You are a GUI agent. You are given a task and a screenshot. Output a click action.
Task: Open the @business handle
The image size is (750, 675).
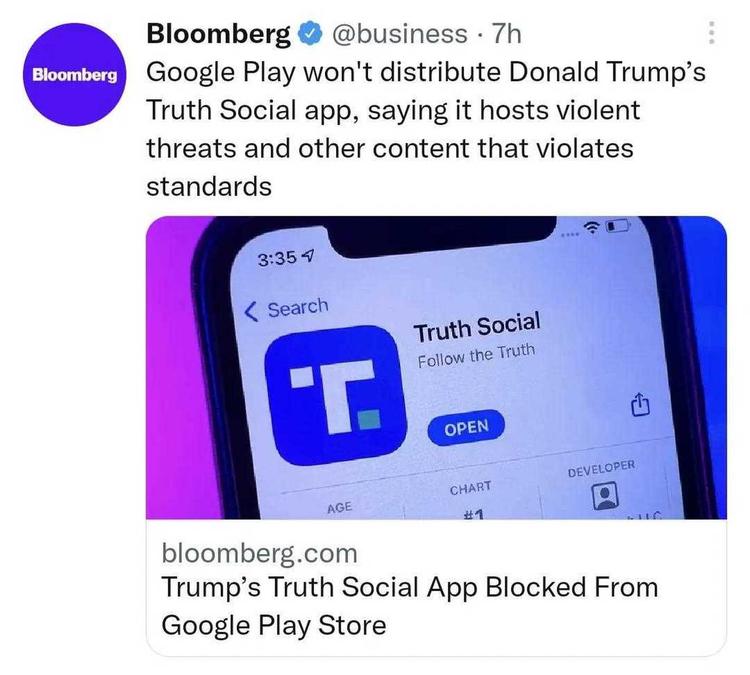[400, 34]
